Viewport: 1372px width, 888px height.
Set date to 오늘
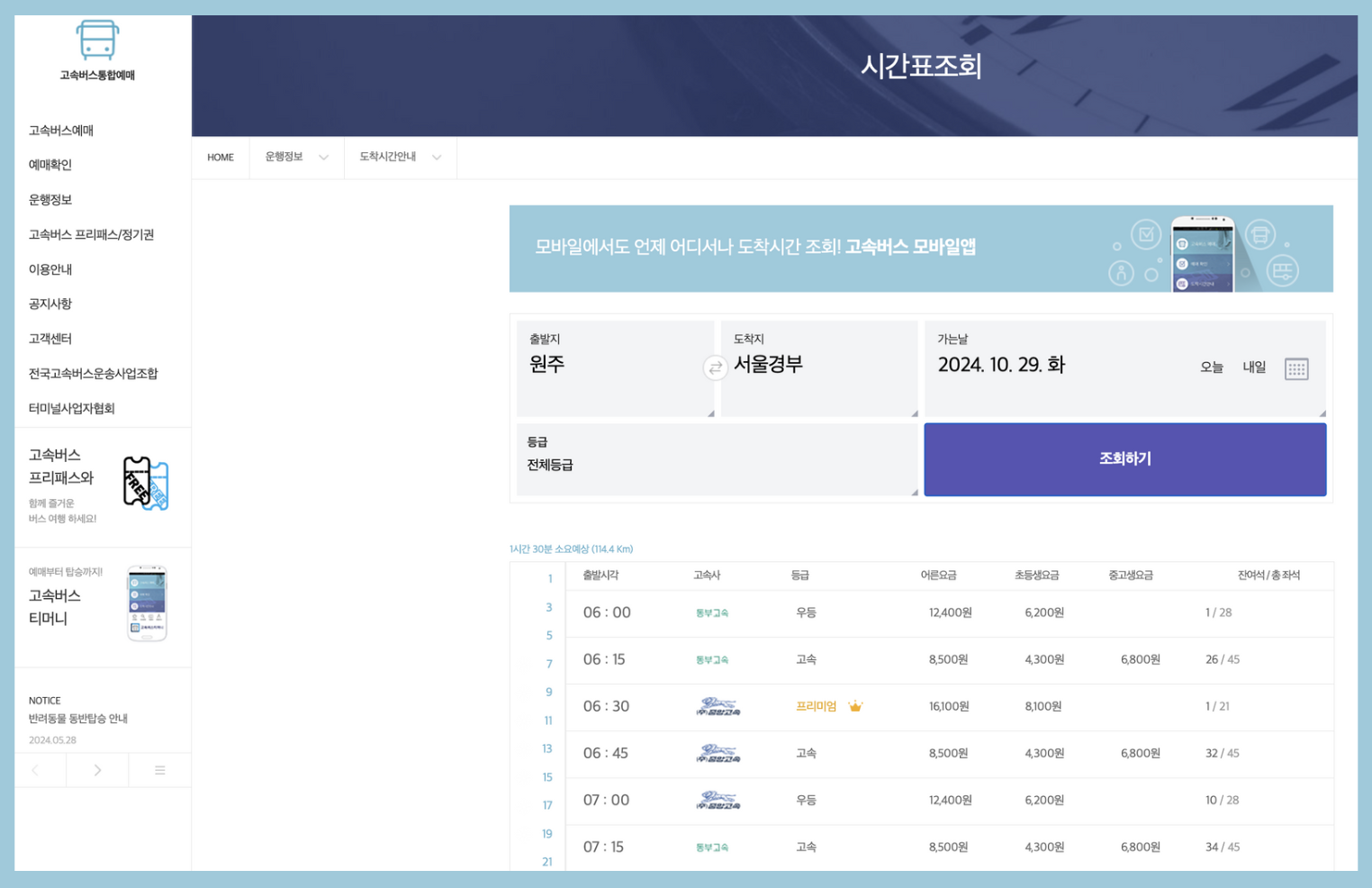[x=1212, y=367]
